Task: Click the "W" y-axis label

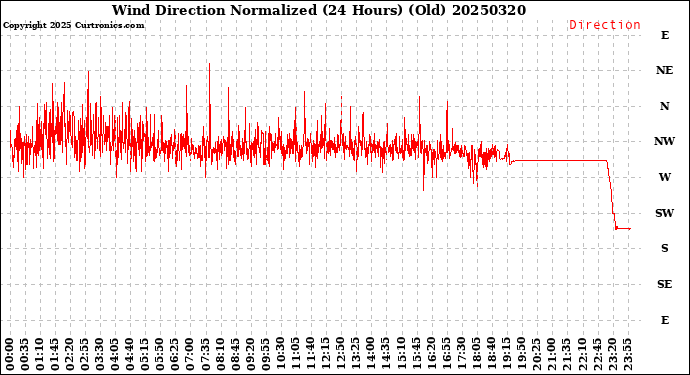Action: 664,177
